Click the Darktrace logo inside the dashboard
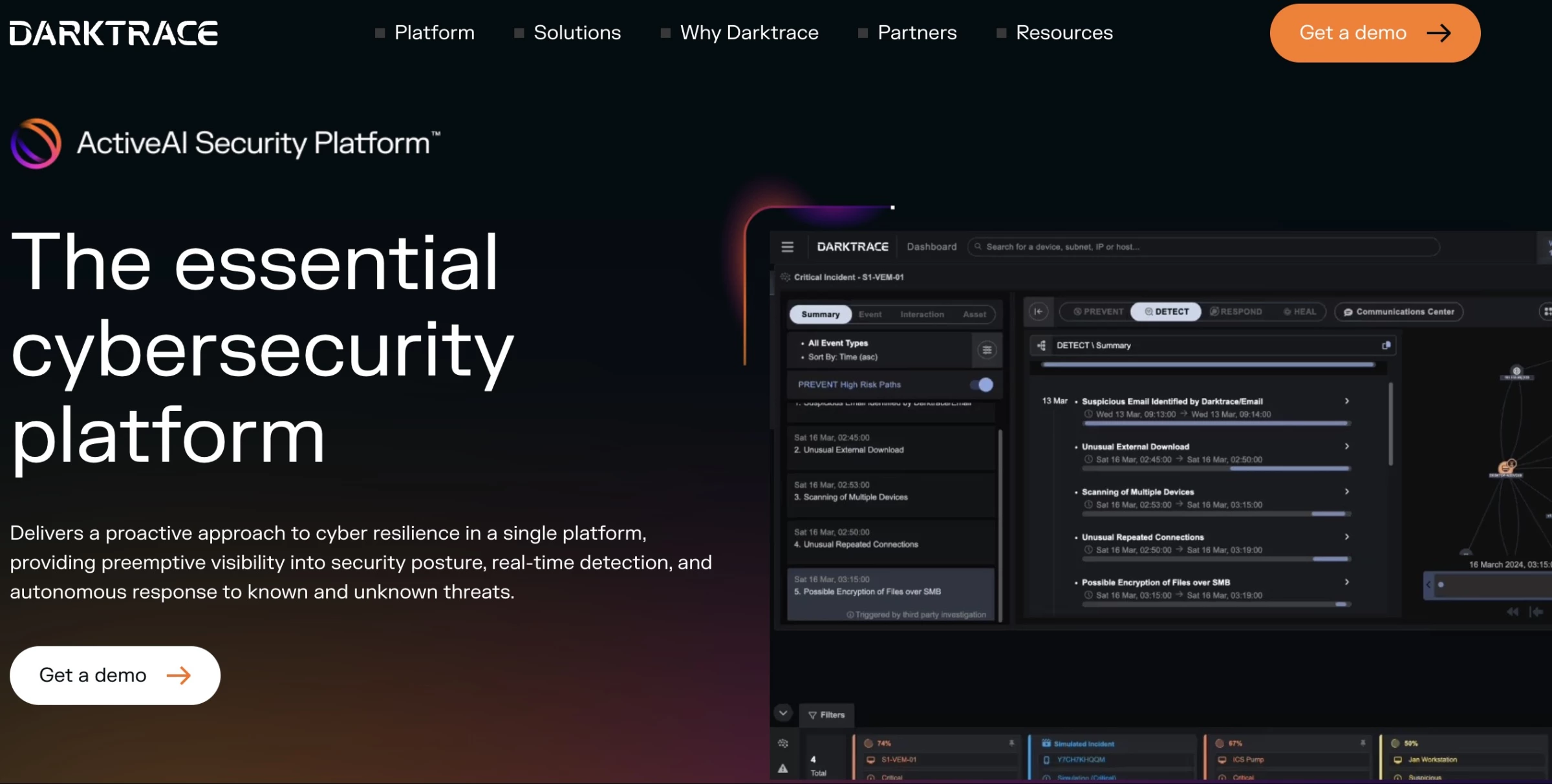 (x=852, y=247)
